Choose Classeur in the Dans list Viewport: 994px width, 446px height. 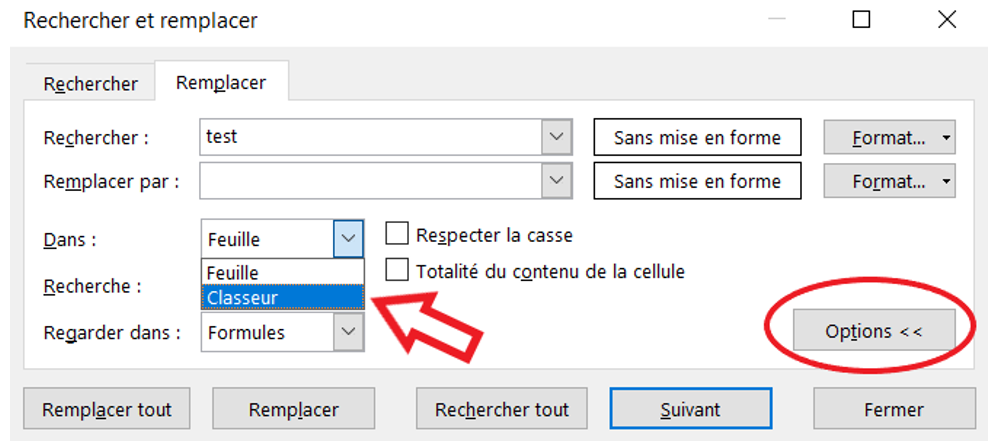[x=283, y=296]
